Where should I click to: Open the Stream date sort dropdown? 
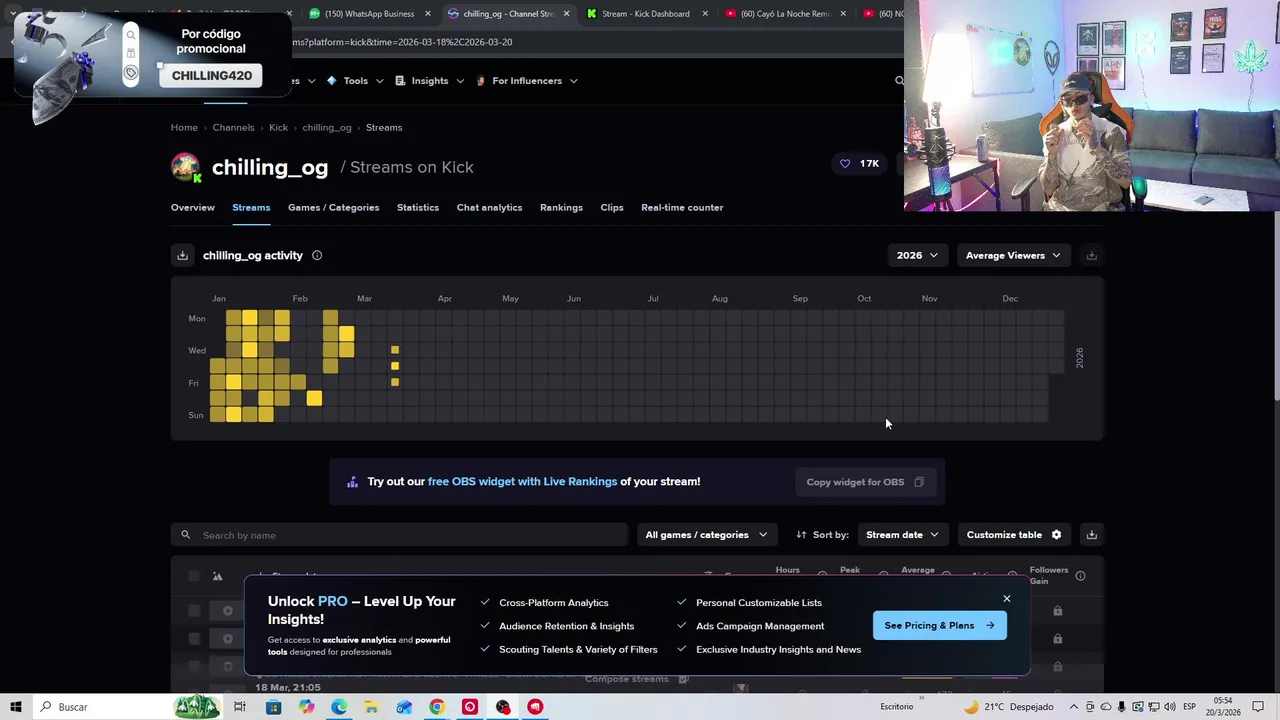pos(902,535)
